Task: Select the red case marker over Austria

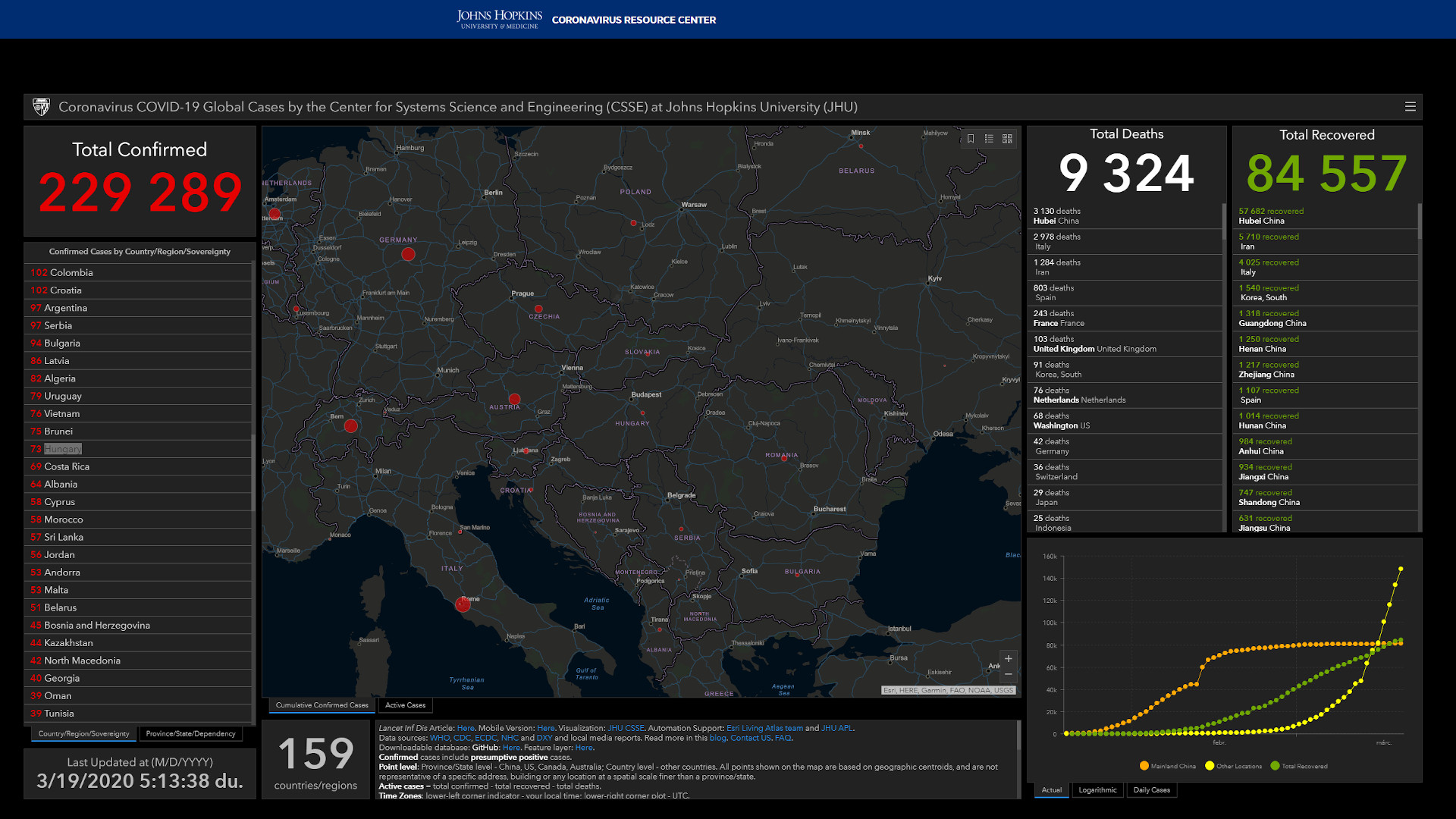Action: [x=514, y=399]
